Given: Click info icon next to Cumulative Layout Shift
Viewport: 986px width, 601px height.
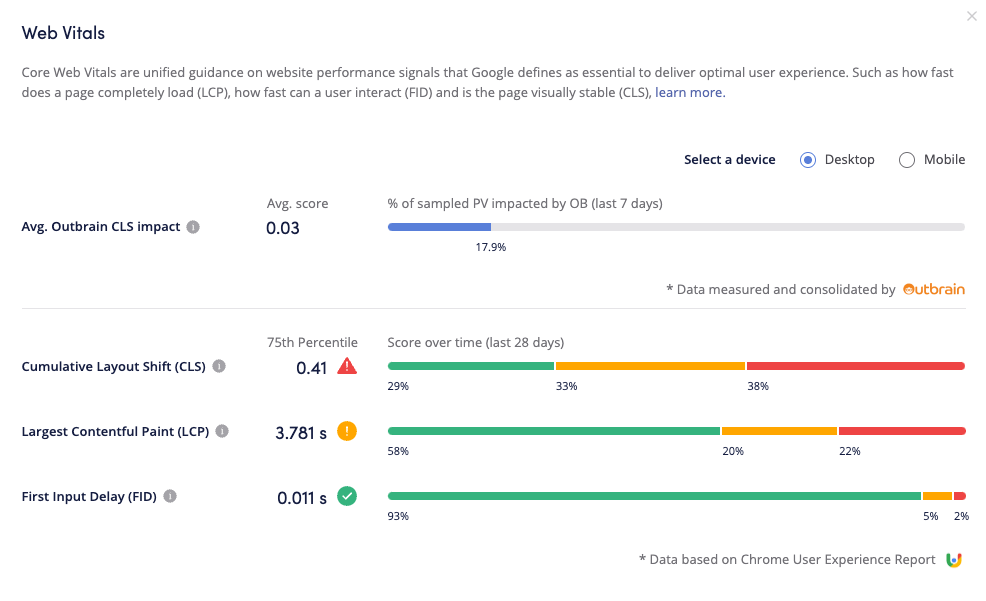Looking at the screenshot, I should (x=219, y=366).
